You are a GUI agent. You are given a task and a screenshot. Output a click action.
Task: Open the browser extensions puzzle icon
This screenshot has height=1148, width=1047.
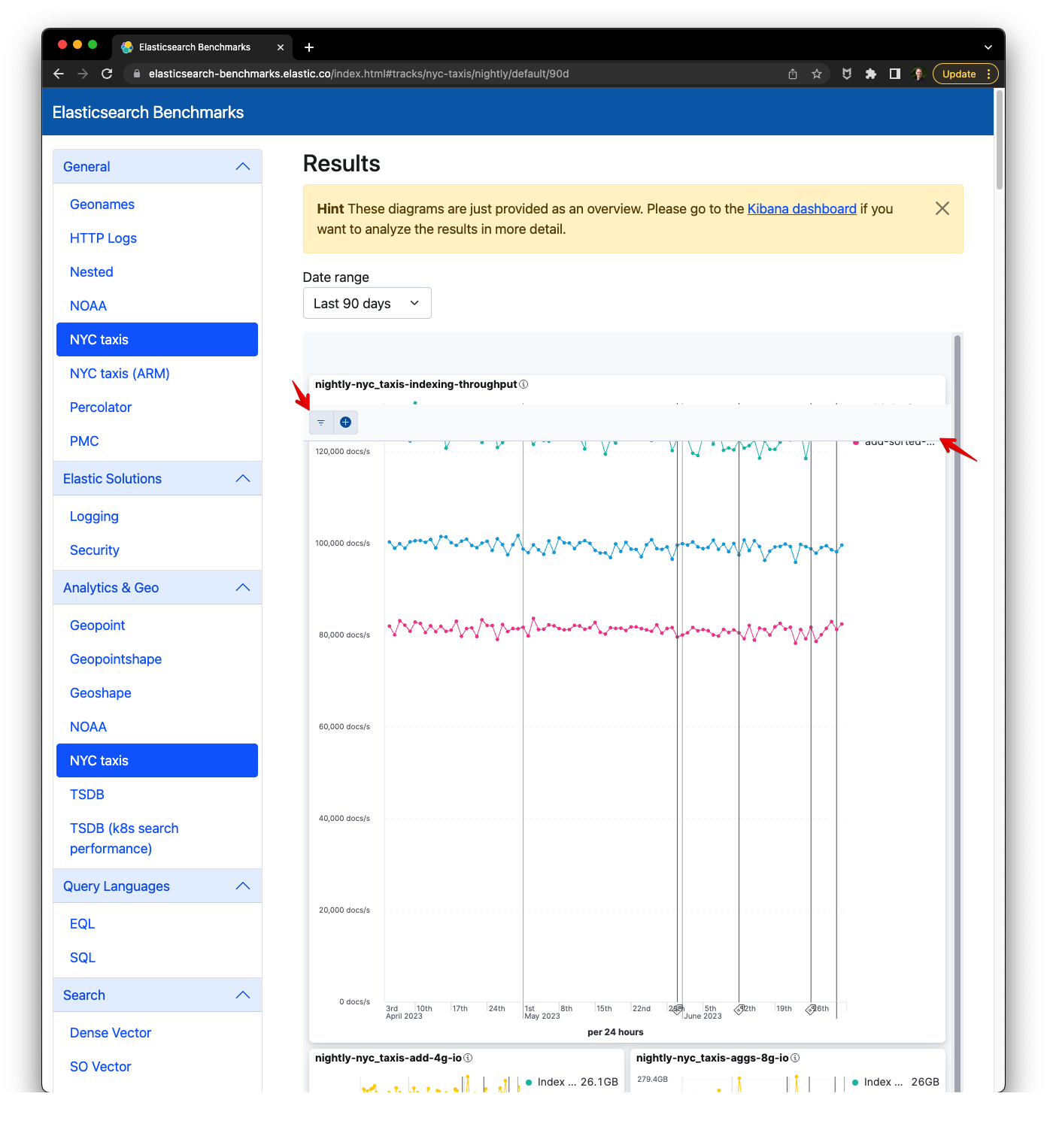[871, 74]
